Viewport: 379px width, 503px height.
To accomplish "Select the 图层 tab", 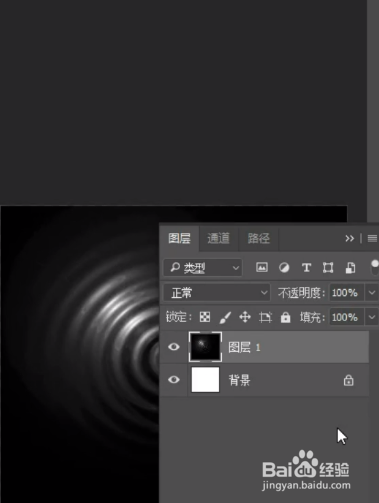I will (x=180, y=238).
